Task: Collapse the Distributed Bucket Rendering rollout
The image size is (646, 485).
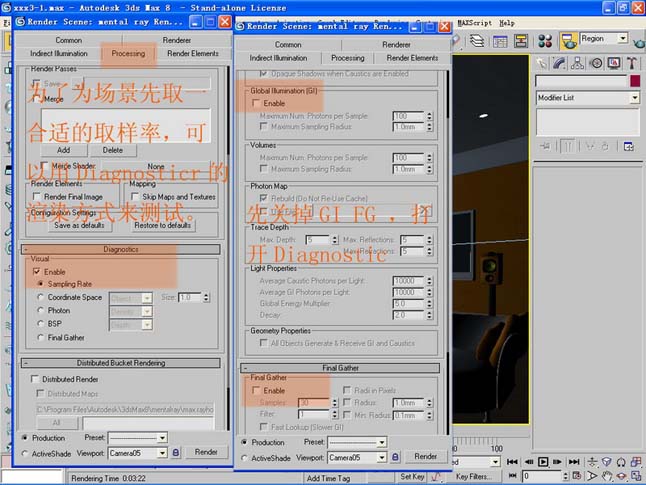Action: pyautogui.click(x=121, y=363)
